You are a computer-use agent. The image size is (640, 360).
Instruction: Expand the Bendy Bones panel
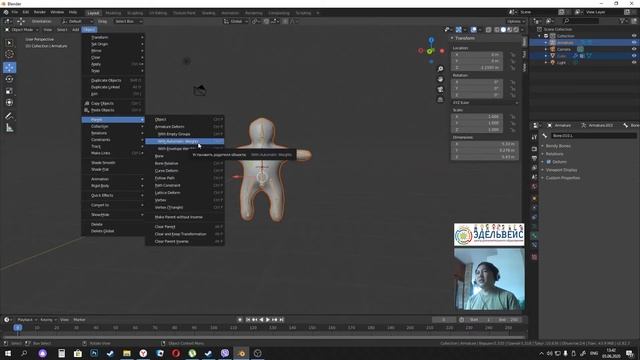tap(543, 146)
